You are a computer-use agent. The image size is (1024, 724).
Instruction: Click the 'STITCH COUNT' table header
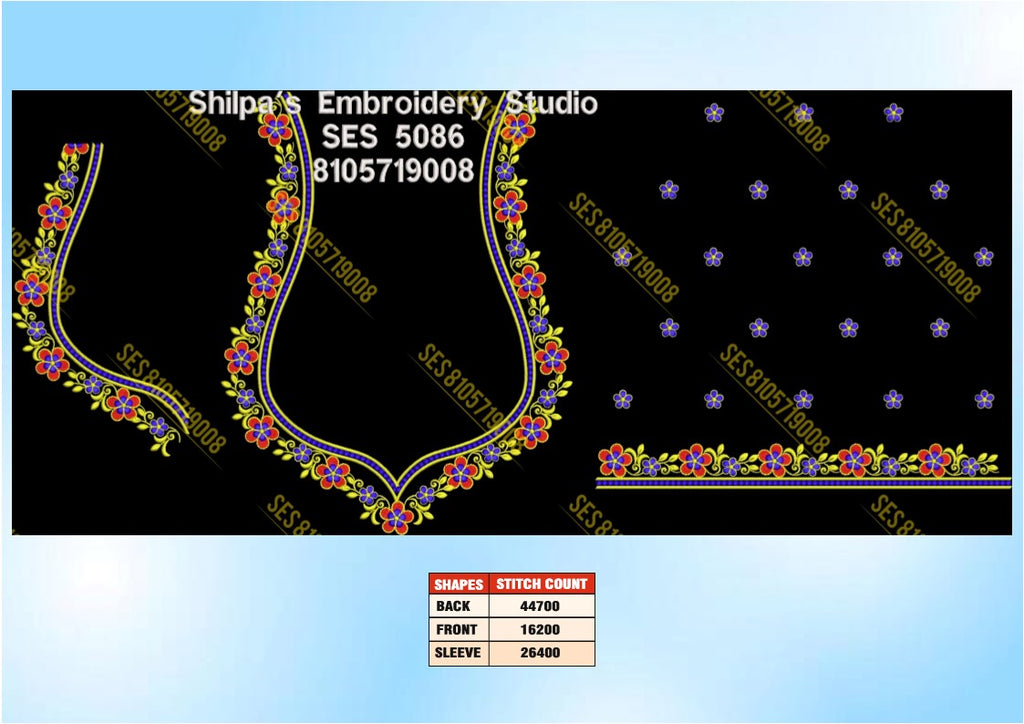[x=541, y=584]
